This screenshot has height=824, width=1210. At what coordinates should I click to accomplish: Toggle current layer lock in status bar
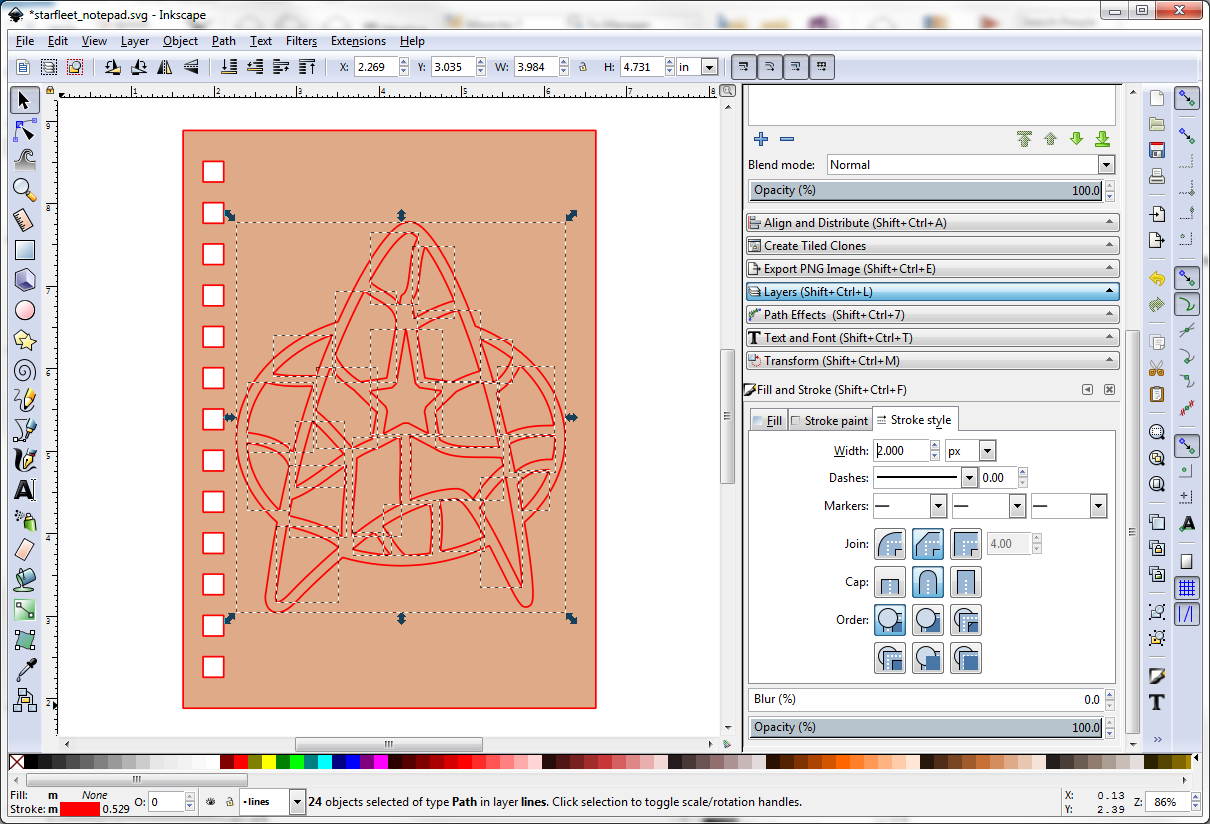tap(229, 801)
